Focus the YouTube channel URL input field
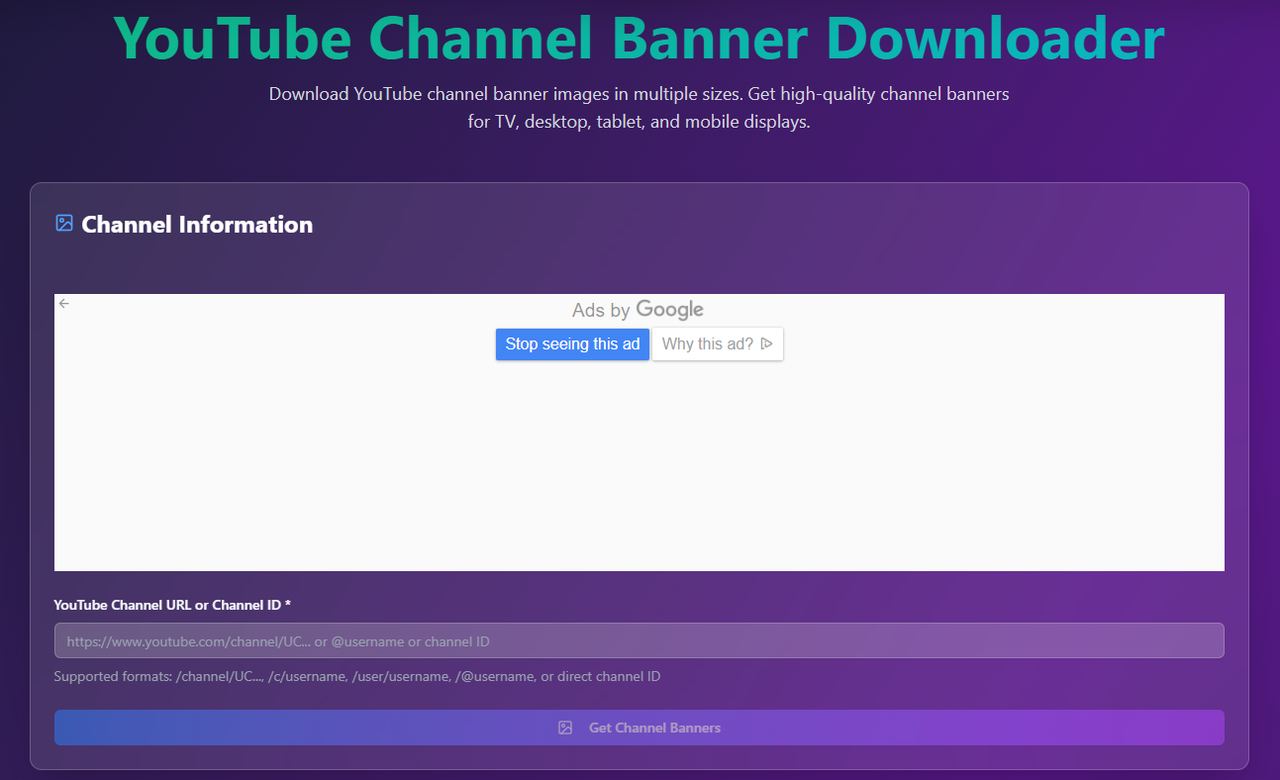The height and width of the screenshot is (780, 1280). (638, 641)
